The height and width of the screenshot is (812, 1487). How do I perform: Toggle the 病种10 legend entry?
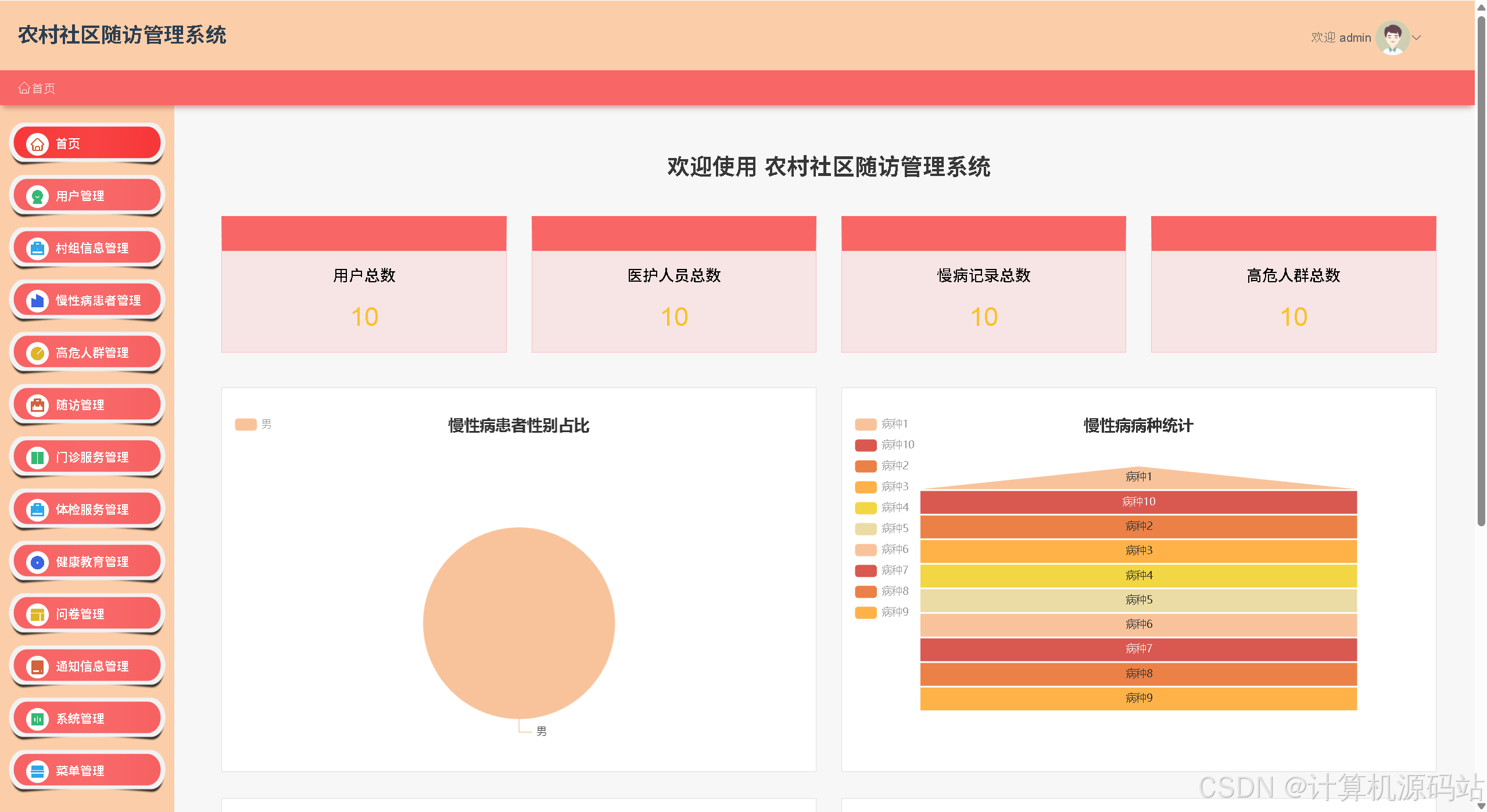tap(884, 445)
